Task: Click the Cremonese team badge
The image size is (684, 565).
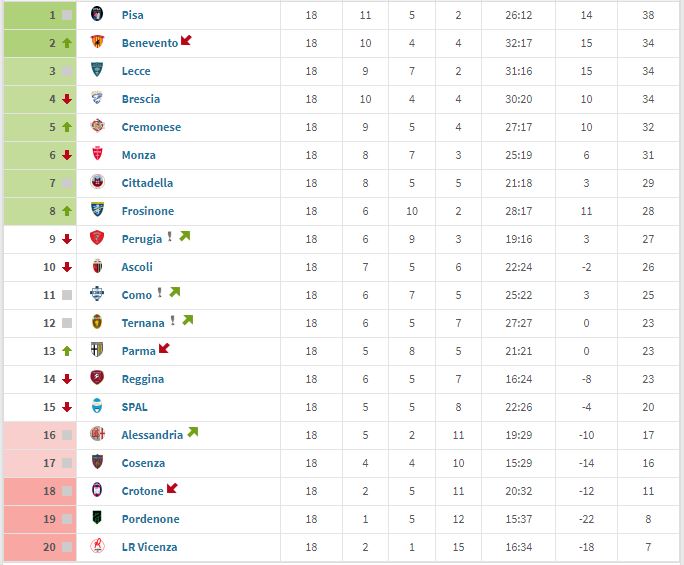Action: (97, 127)
